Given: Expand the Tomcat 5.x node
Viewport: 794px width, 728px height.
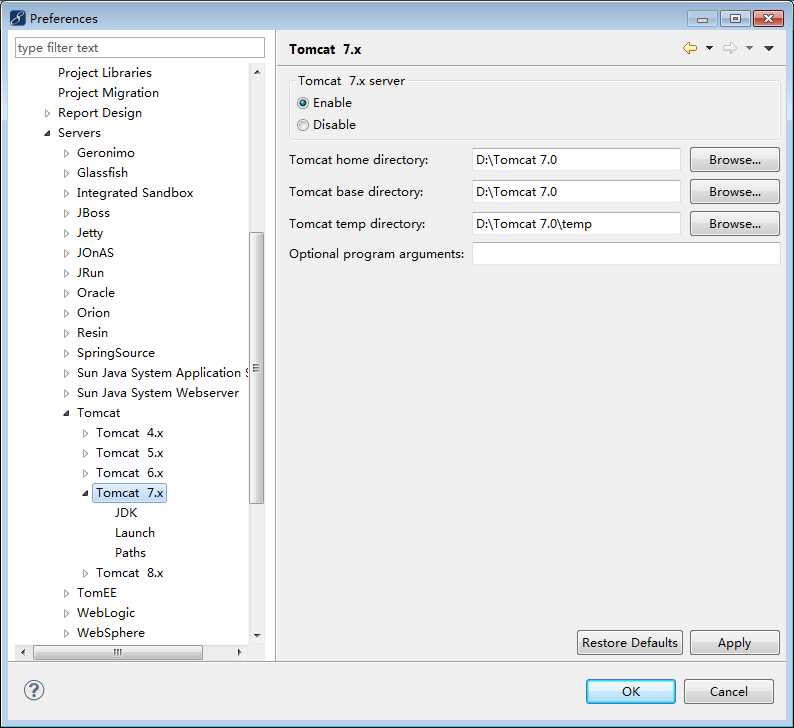Looking at the screenshot, I should point(85,453).
